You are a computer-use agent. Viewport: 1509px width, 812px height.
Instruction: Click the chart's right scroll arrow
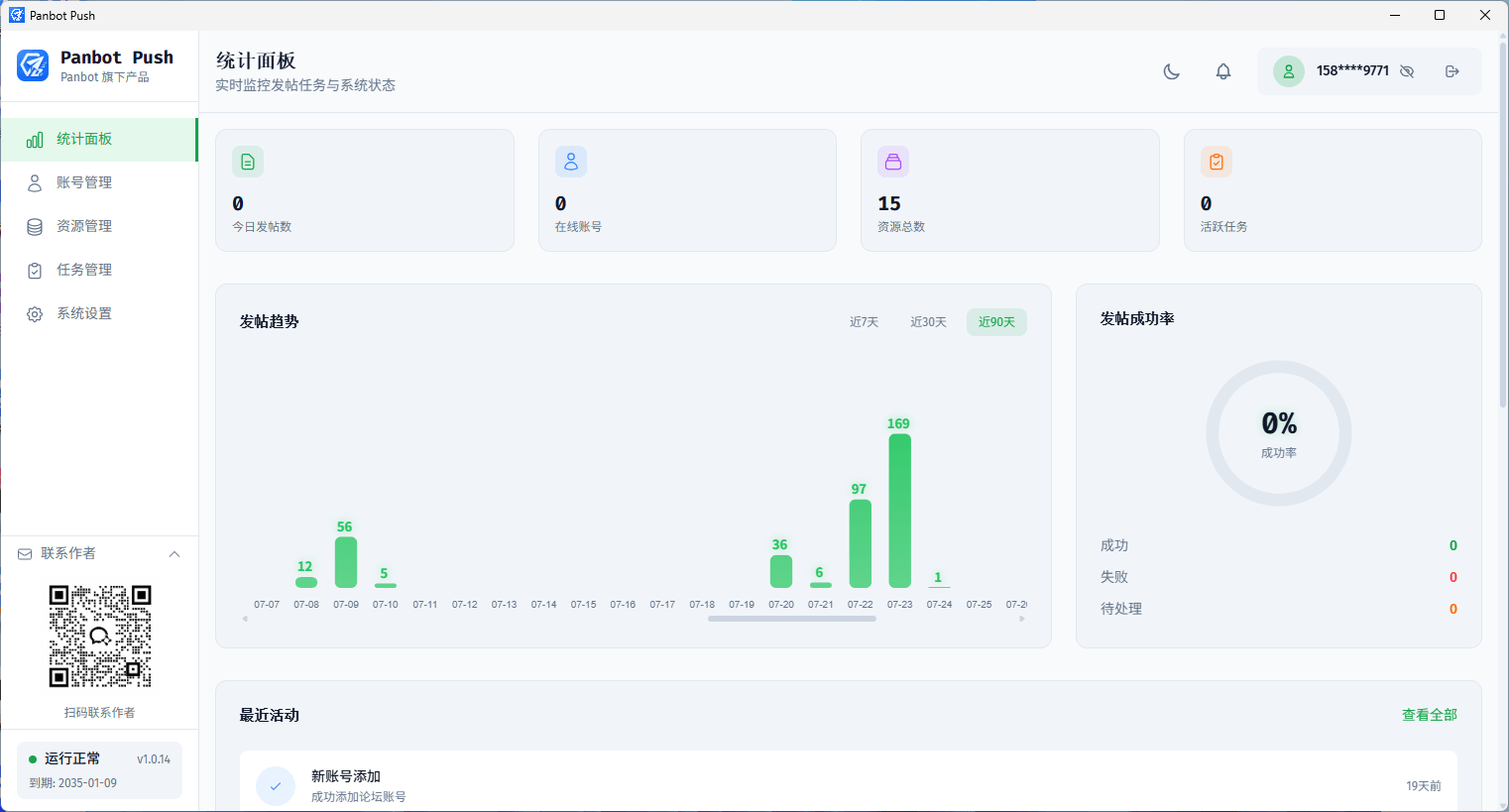pyautogui.click(x=1022, y=619)
